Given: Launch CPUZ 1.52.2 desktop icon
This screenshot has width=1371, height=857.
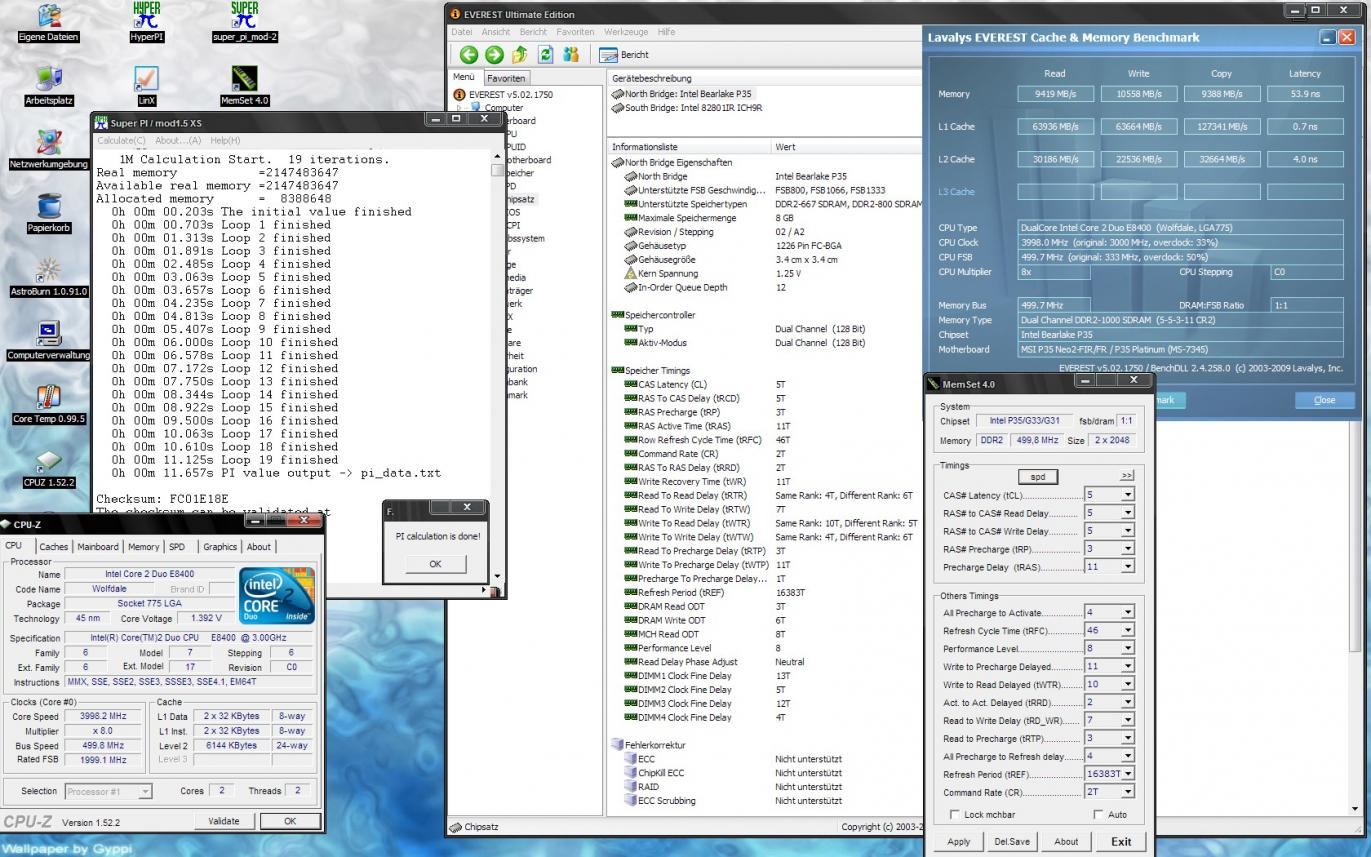Looking at the screenshot, I should pos(48,468).
